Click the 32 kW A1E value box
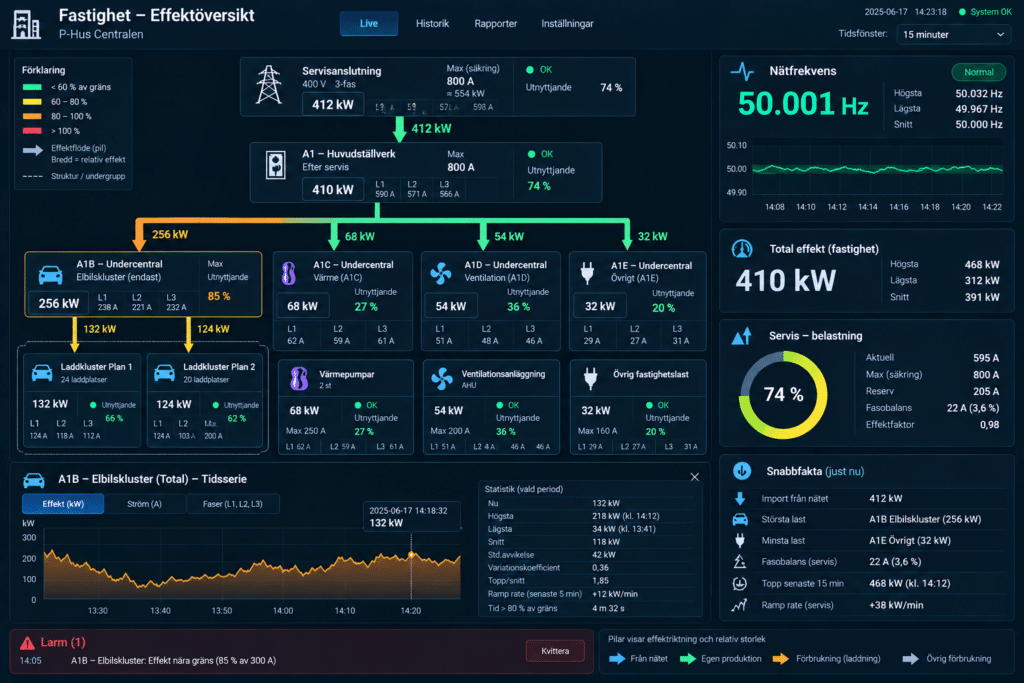The image size is (1024, 683). pos(600,306)
